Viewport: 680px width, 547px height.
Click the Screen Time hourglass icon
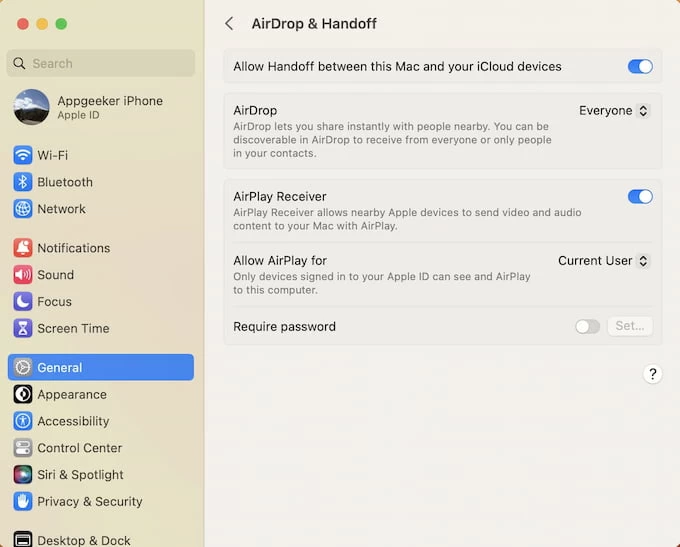coord(23,328)
